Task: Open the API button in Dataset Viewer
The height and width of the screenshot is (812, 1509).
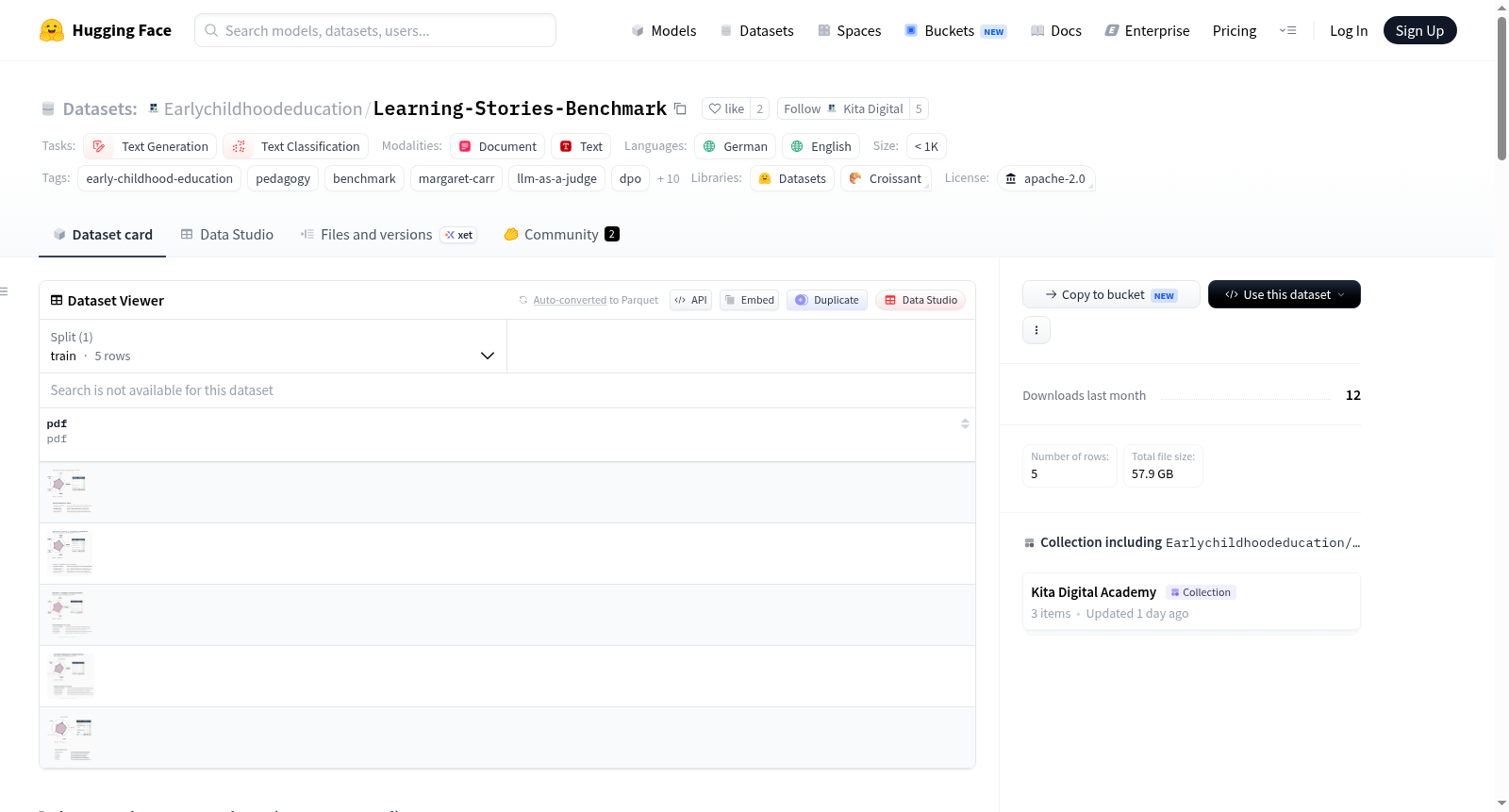Action: click(x=690, y=300)
